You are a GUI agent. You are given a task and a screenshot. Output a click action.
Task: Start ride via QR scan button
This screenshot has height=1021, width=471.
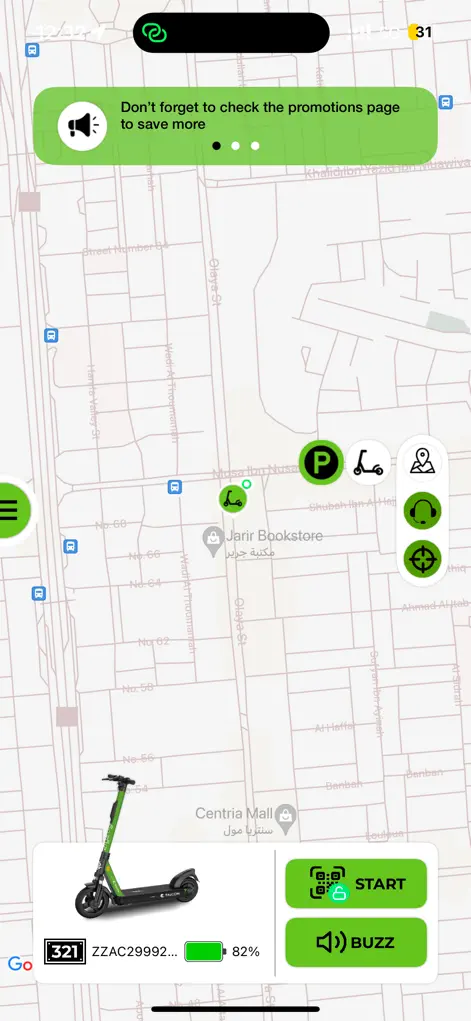[356, 884]
